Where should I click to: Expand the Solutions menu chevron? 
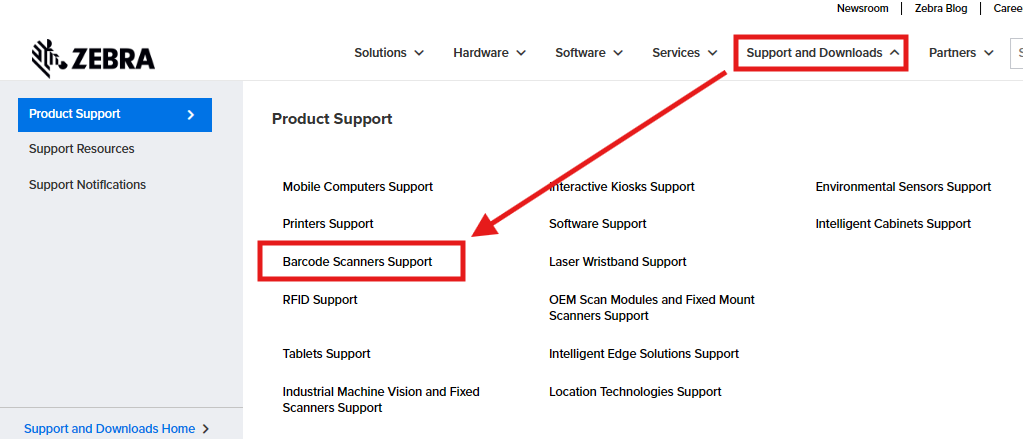click(x=419, y=53)
